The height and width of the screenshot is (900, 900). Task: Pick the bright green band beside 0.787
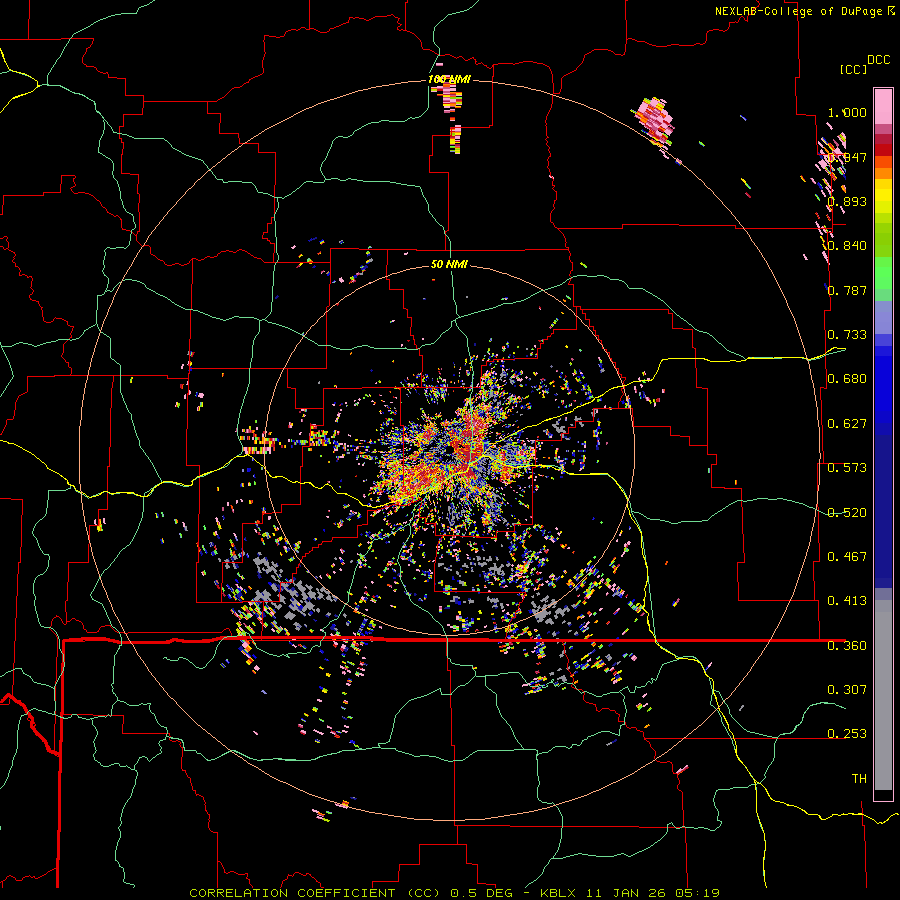[x=883, y=273]
